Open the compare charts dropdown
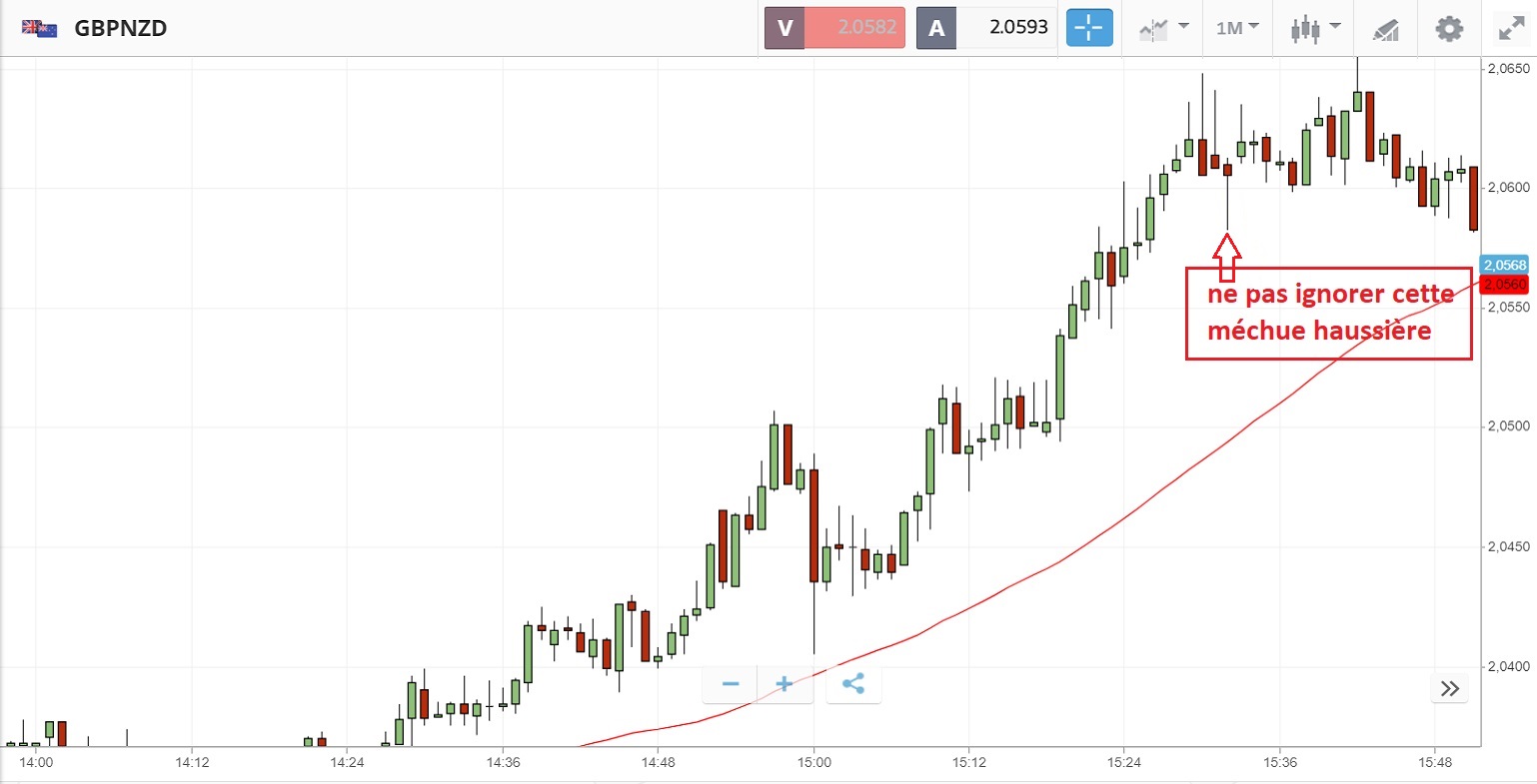1537x784 pixels. pos(1163,28)
